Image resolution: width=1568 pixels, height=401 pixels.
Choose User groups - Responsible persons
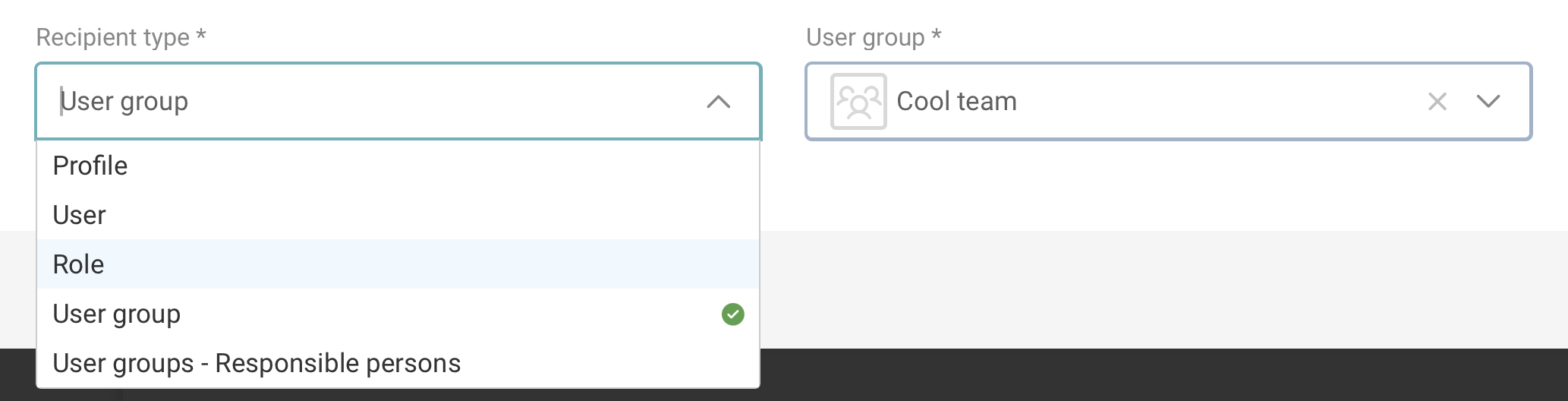(x=257, y=363)
